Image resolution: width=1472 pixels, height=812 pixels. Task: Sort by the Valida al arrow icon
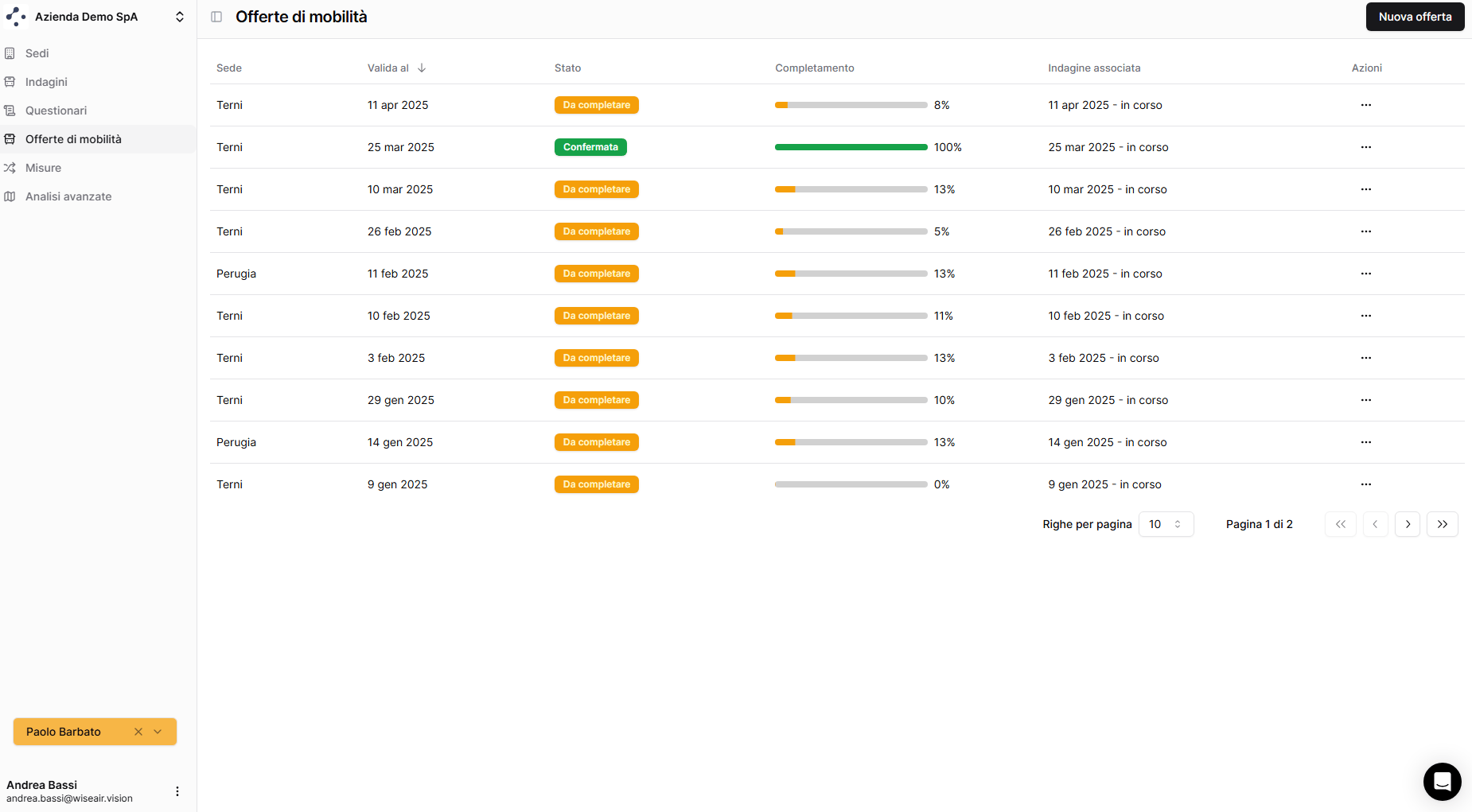(422, 68)
